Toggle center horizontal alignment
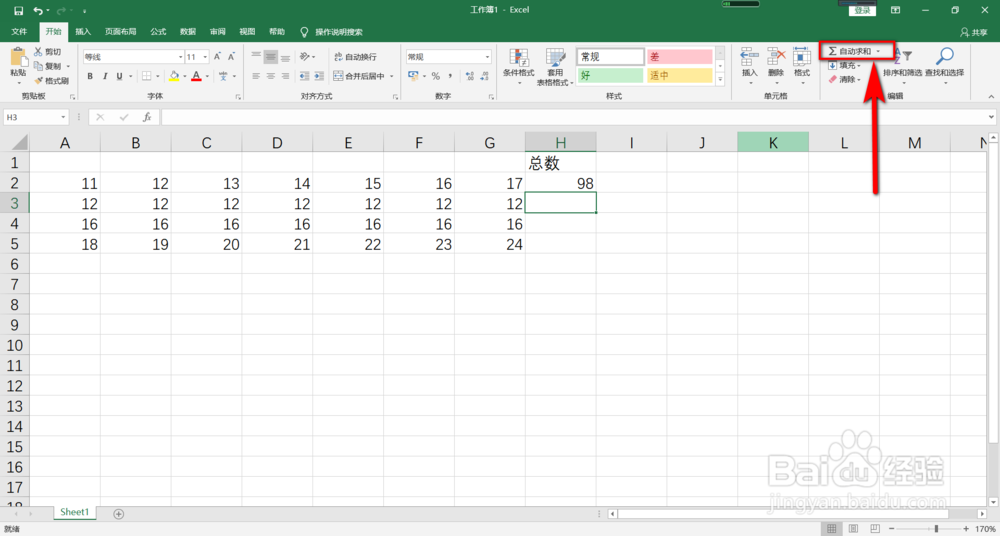The height and width of the screenshot is (536, 1000). pos(271,76)
